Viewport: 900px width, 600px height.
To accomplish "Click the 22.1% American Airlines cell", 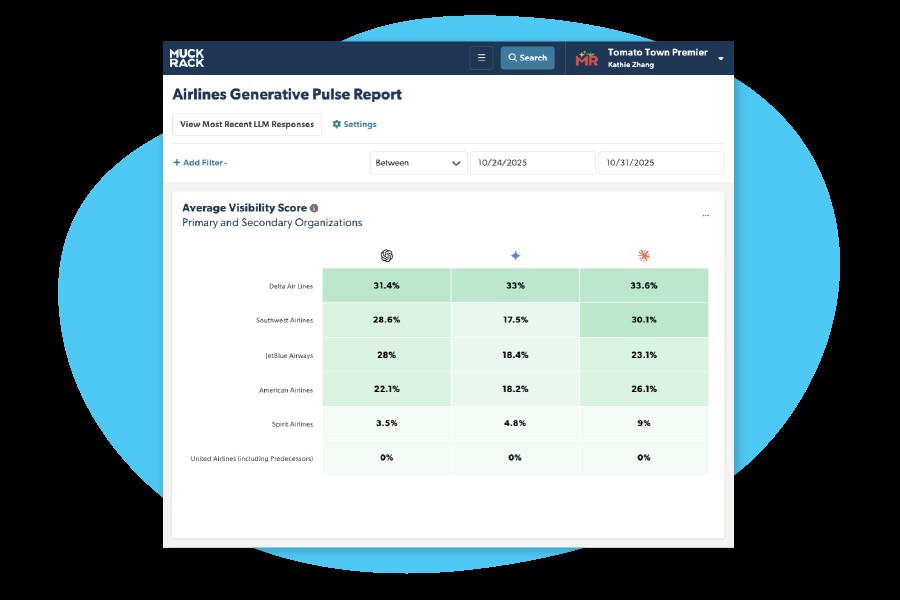I will (387, 389).
